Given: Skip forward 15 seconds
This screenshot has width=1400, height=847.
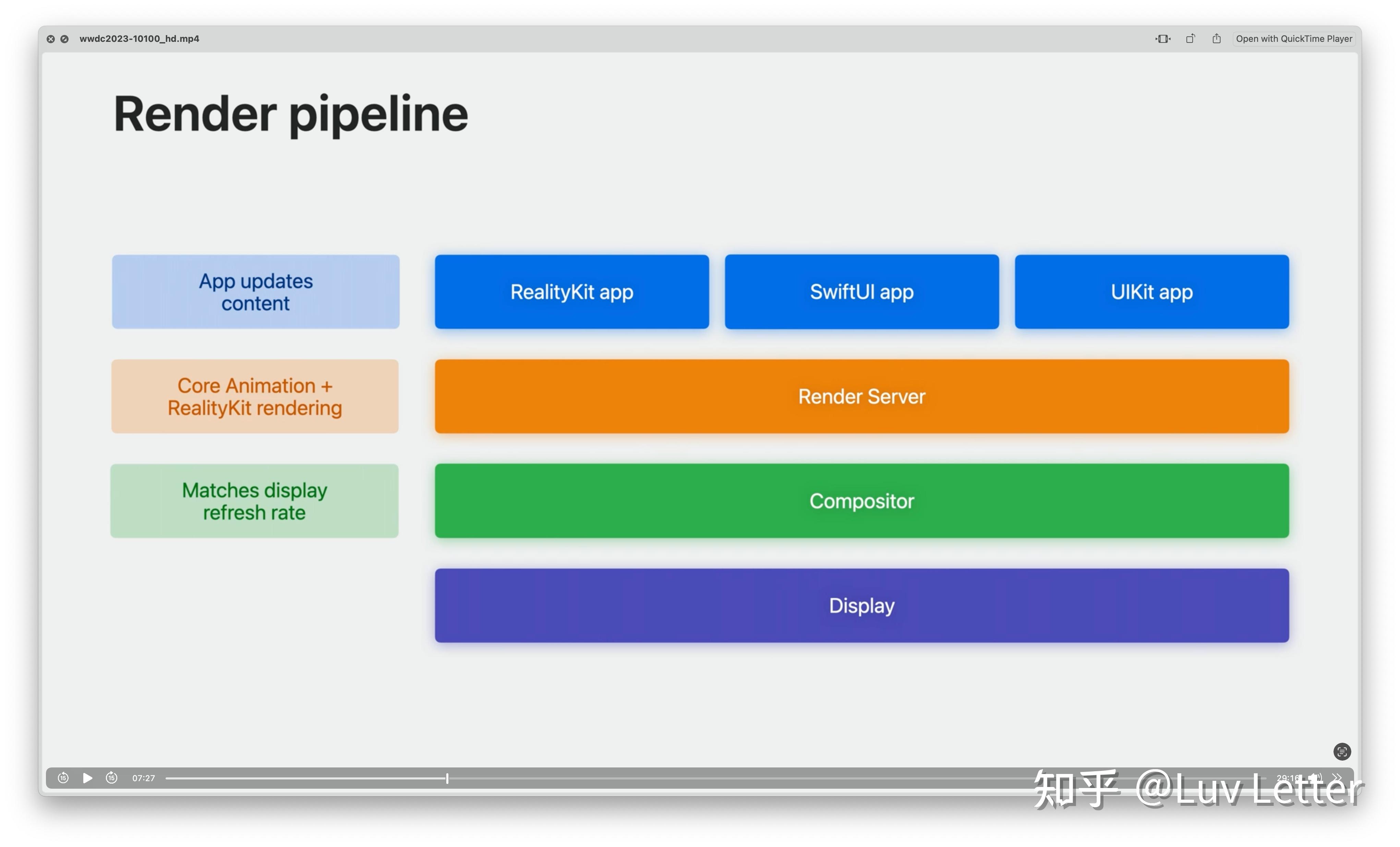Looking at the screenshot, I should pyautogui.click(x=112, y=778).
